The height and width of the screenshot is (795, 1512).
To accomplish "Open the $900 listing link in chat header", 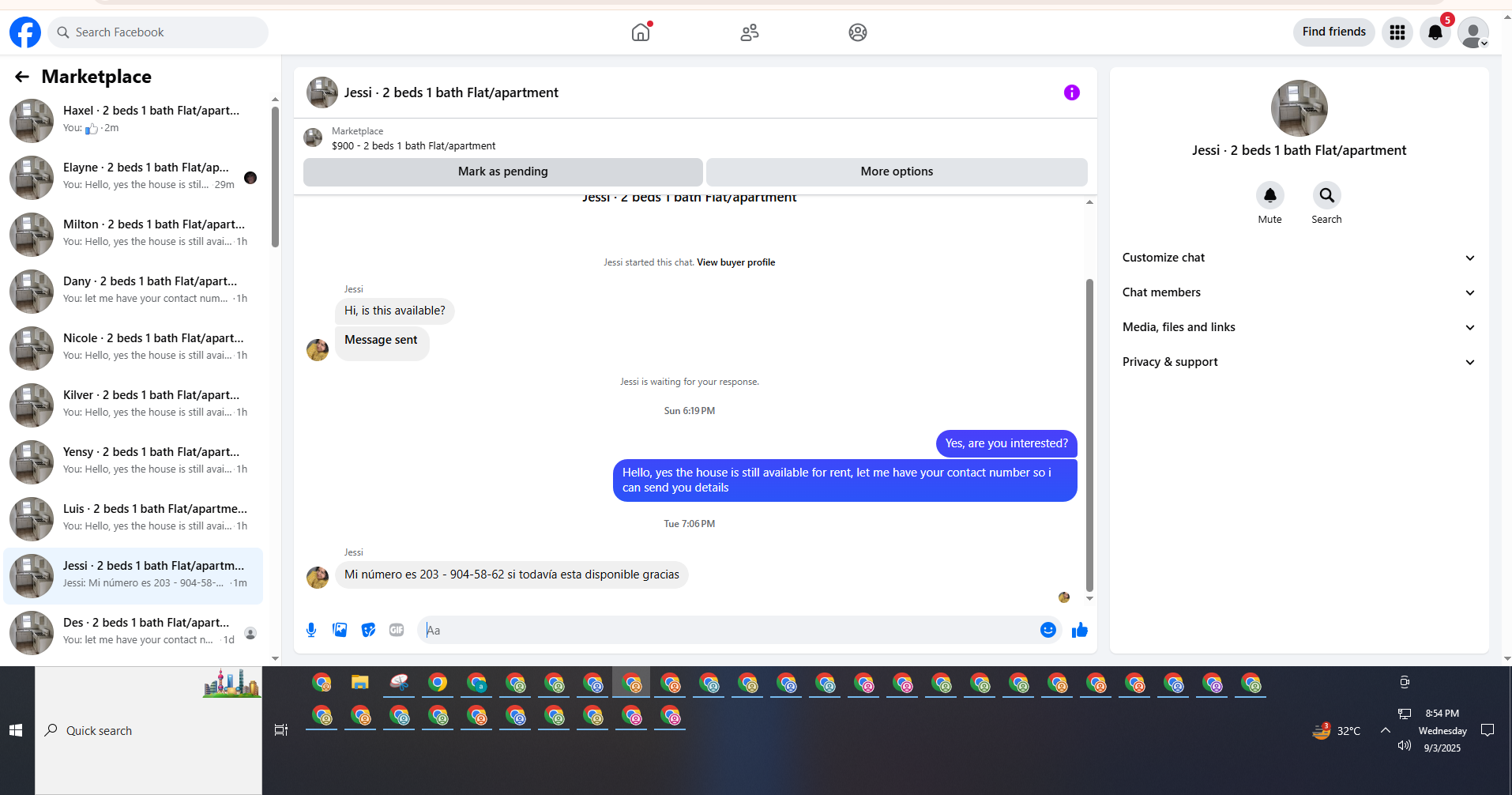I will [x=413, y=145].
